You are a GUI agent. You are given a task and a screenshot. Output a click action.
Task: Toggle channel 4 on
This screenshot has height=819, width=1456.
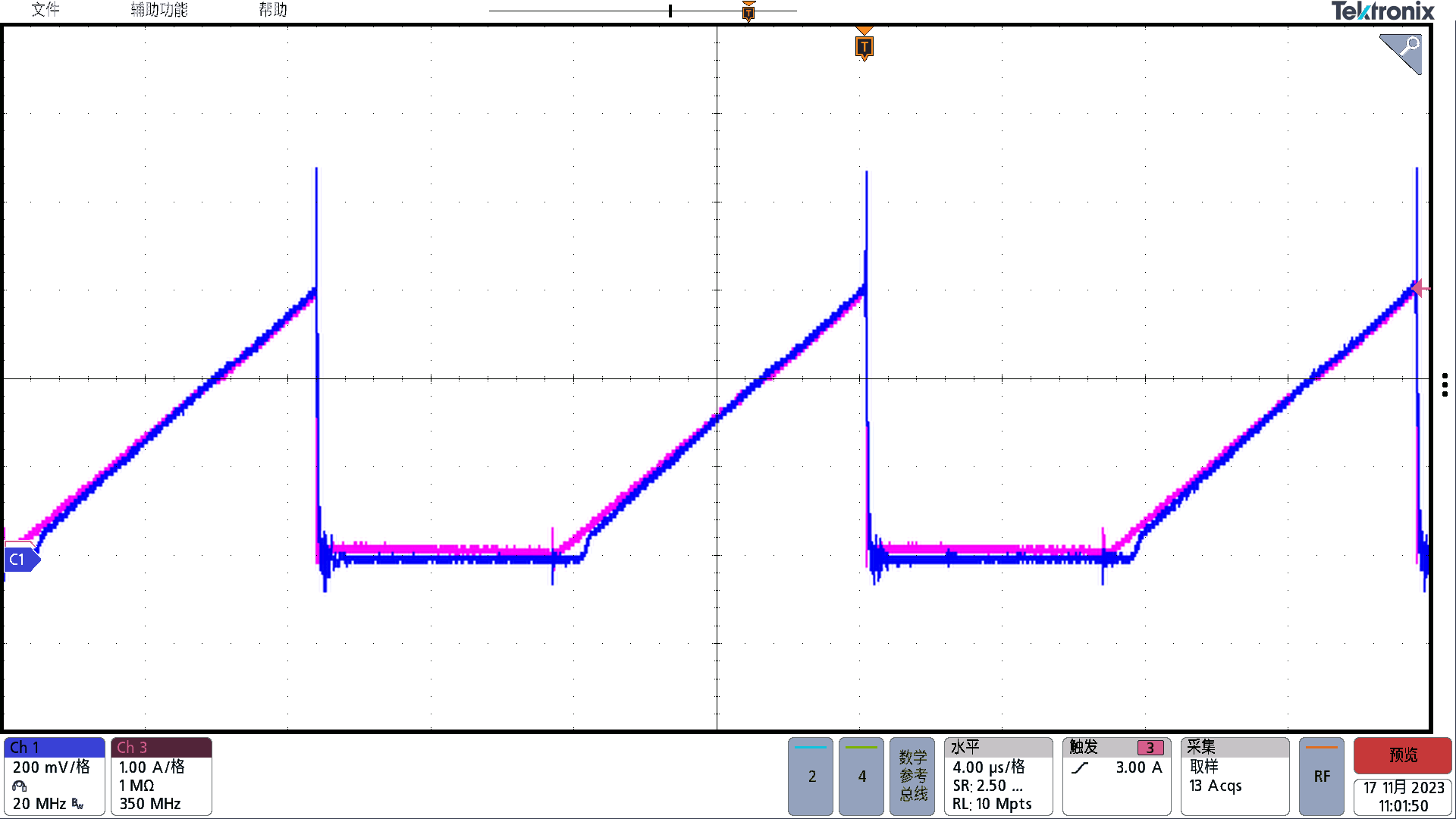(x=861, y=777)
